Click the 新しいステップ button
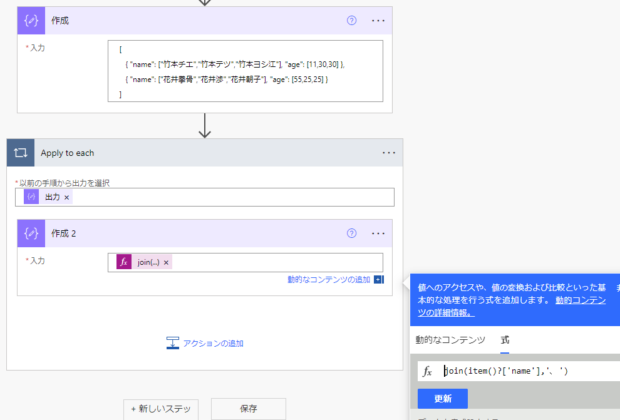Image resolution: width=620 pixels, height=420 pixels. click(x=161, y=409)
